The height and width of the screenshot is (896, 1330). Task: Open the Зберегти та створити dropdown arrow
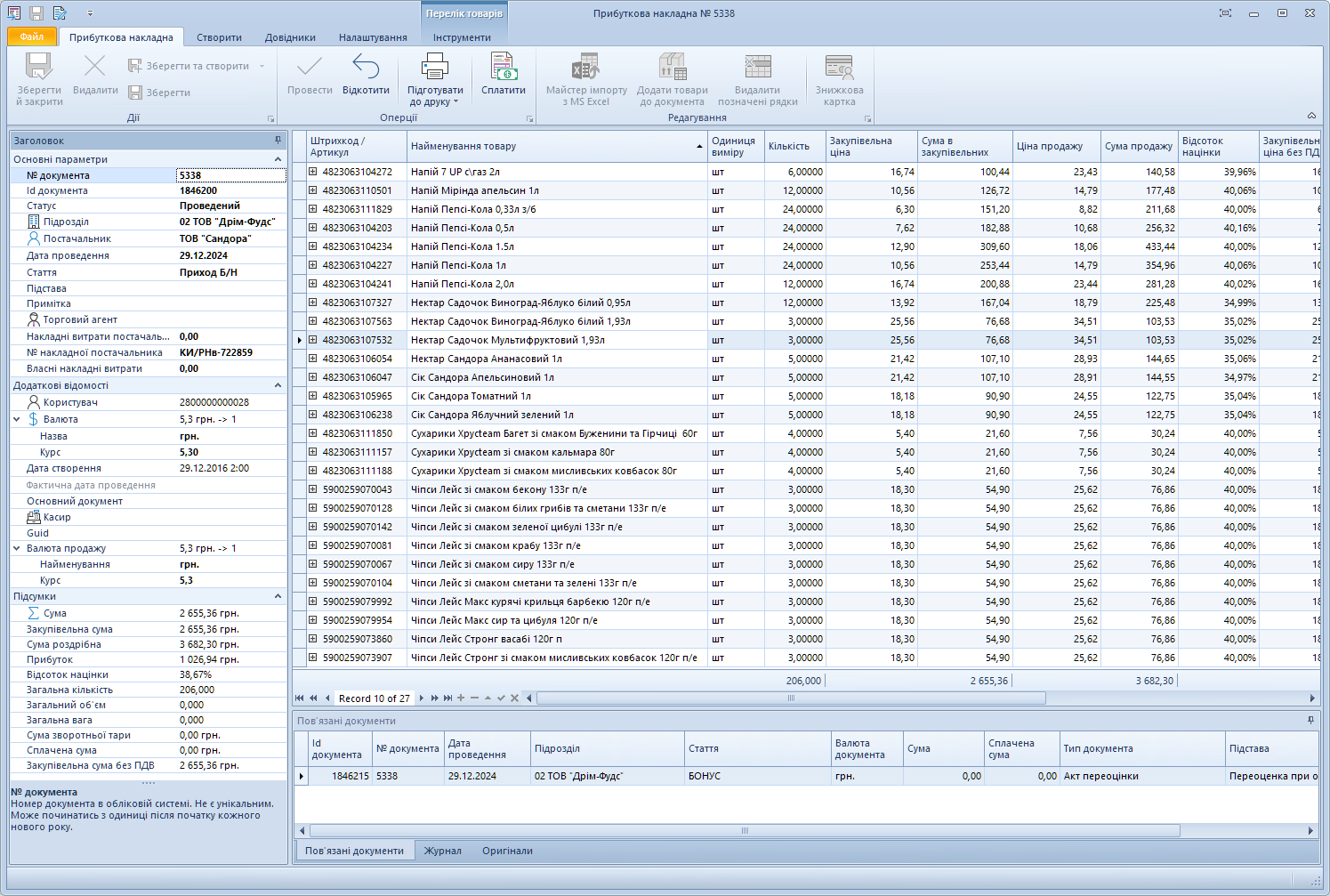click(262, 66)
